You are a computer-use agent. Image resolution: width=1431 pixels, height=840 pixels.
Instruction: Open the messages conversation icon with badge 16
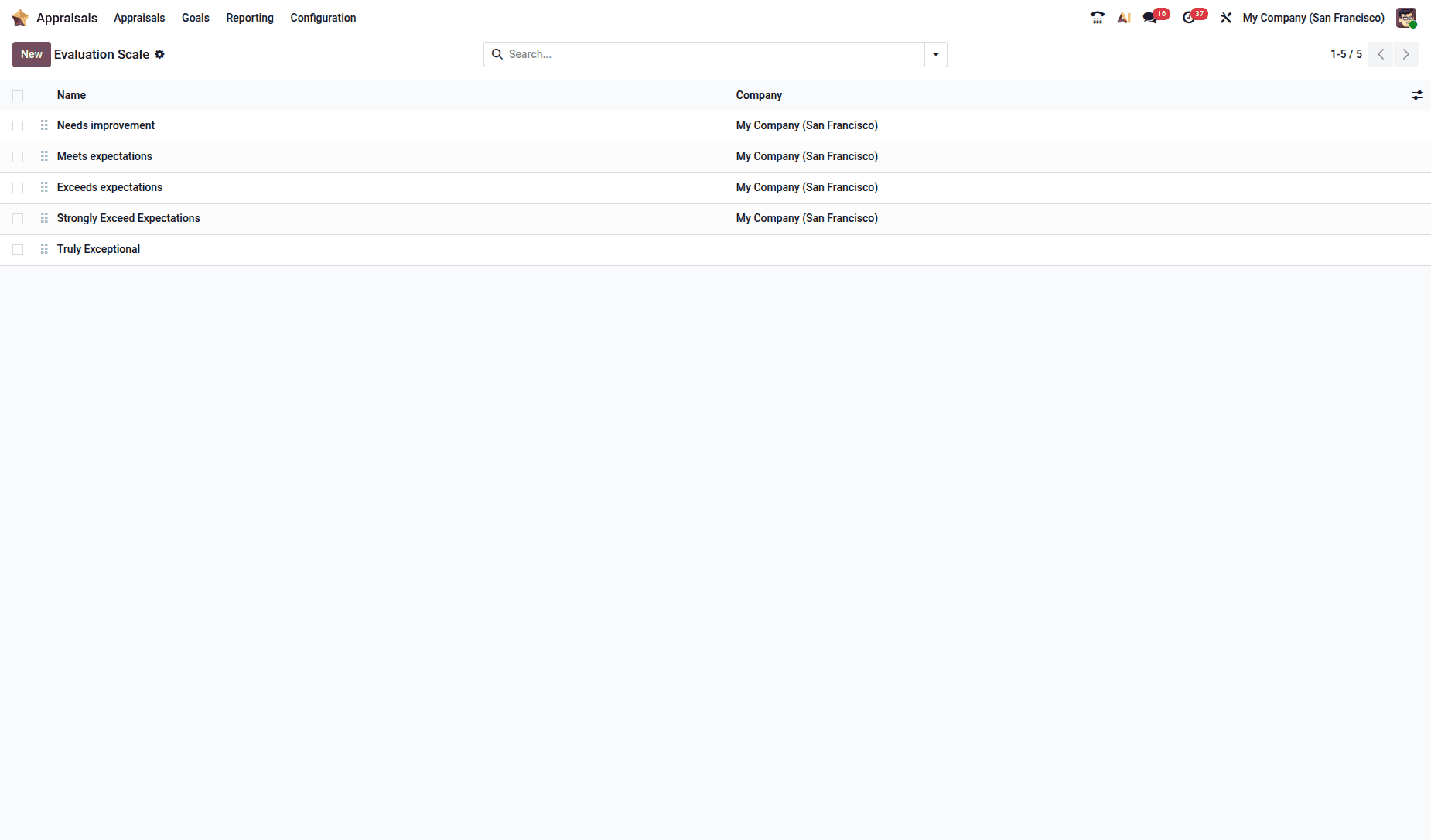(x=1150, y=18)
